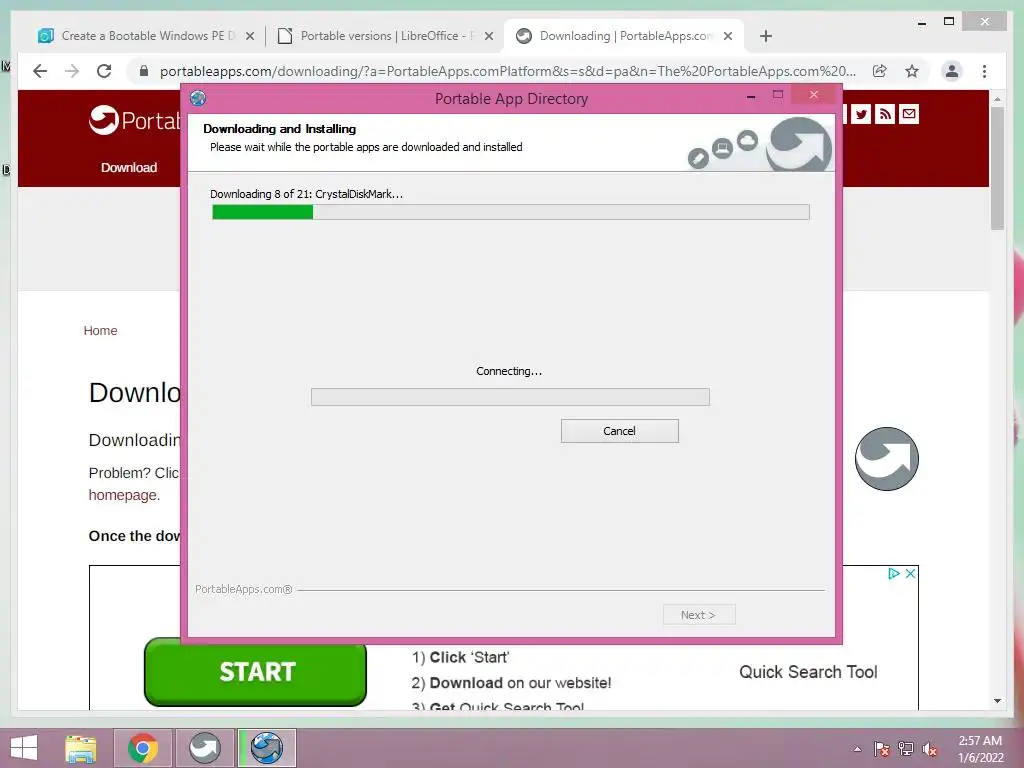The width and height of the screenshot is (1024, 768).
Task: Cancel the CrystalDiskMark download
Action: coord(619,431)
